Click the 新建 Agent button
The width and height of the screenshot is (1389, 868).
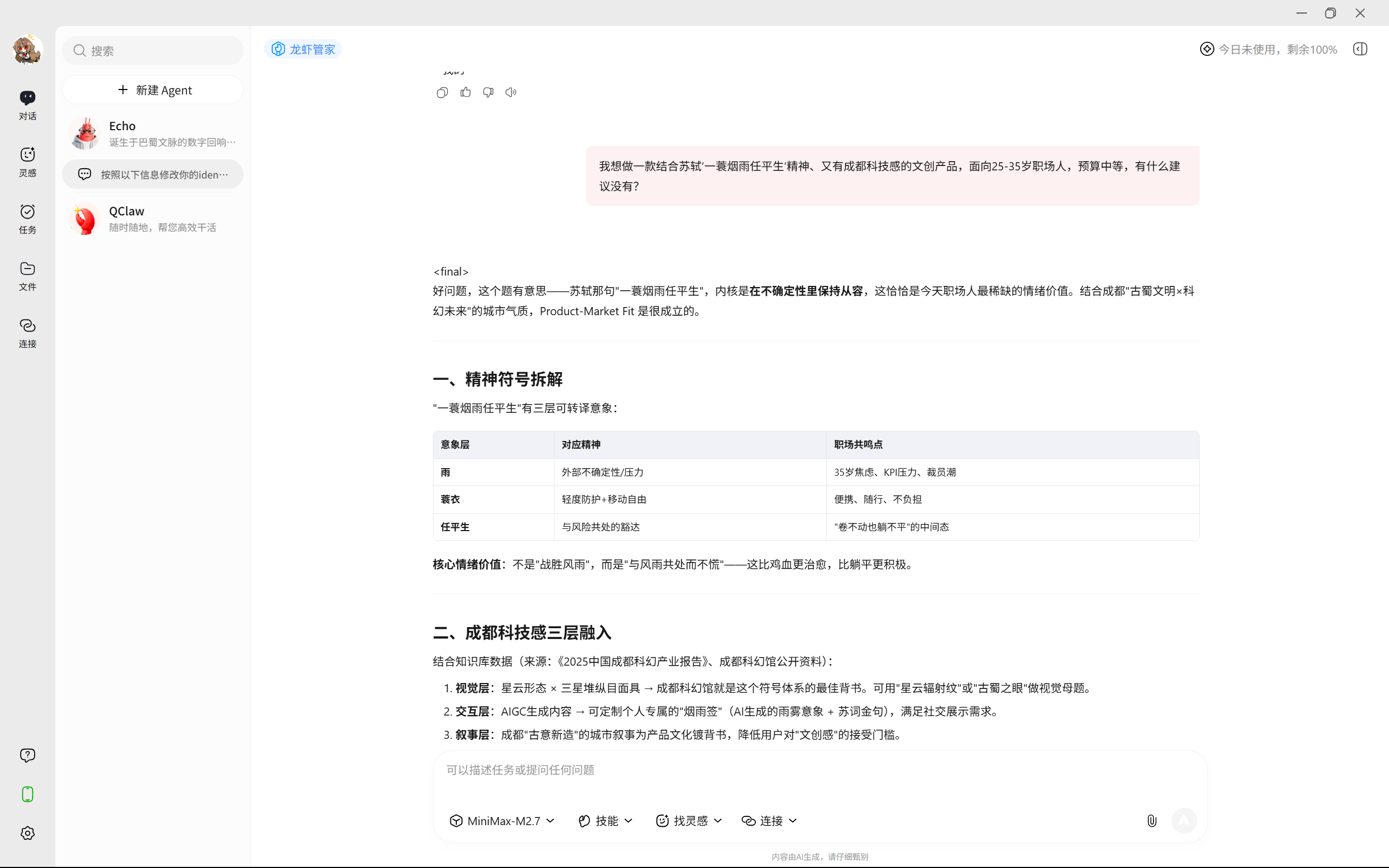tap(152, 90)
